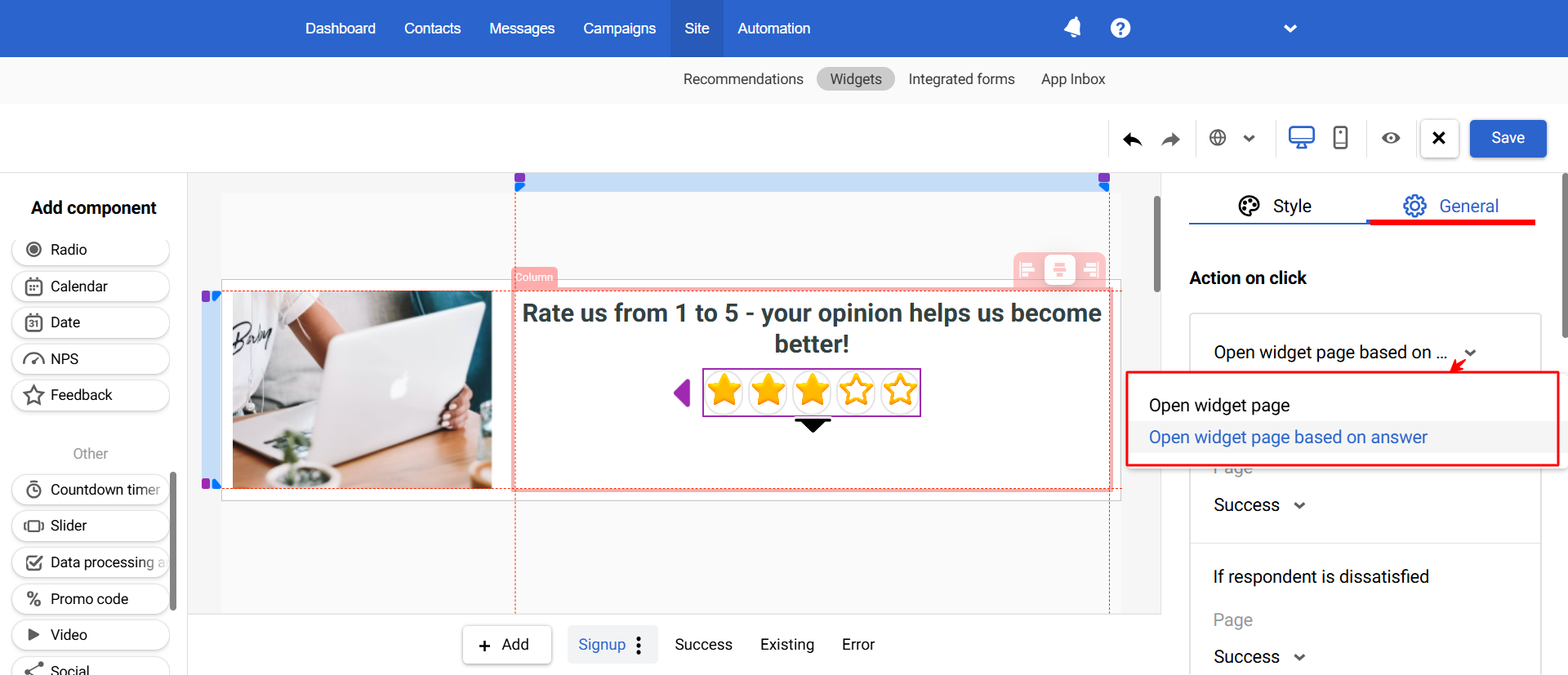The image size is (1568, 675).
Task: Click the component list scrollbar
Action: pyautogui.click(x=172, y=540)
